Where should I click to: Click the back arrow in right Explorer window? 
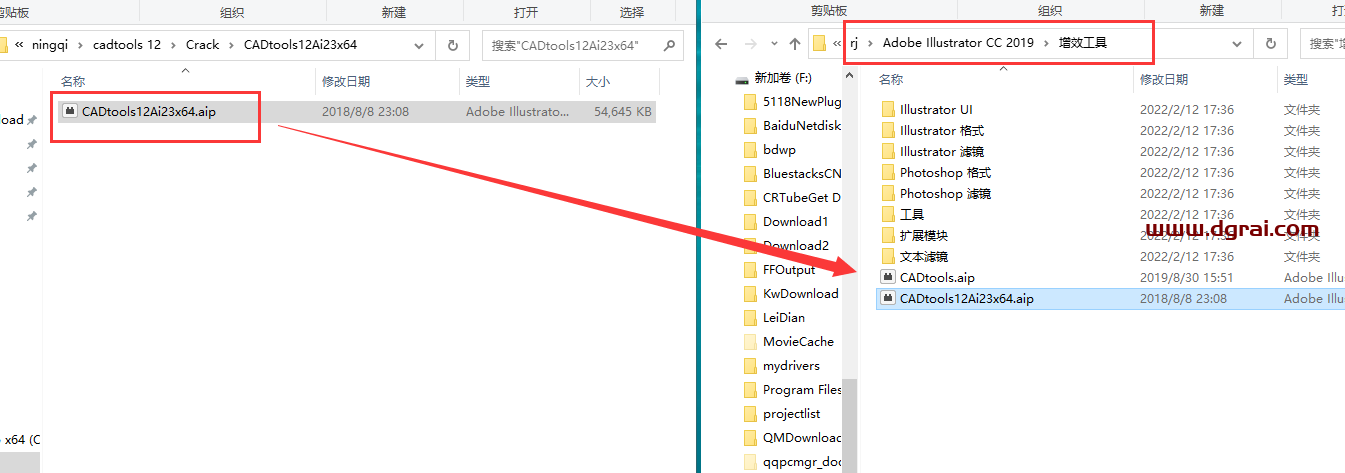click(721, 44)
